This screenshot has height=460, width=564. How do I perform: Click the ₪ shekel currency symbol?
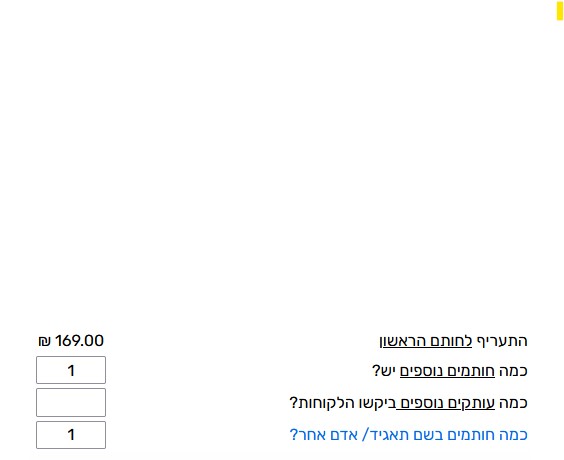pos(45,341)
